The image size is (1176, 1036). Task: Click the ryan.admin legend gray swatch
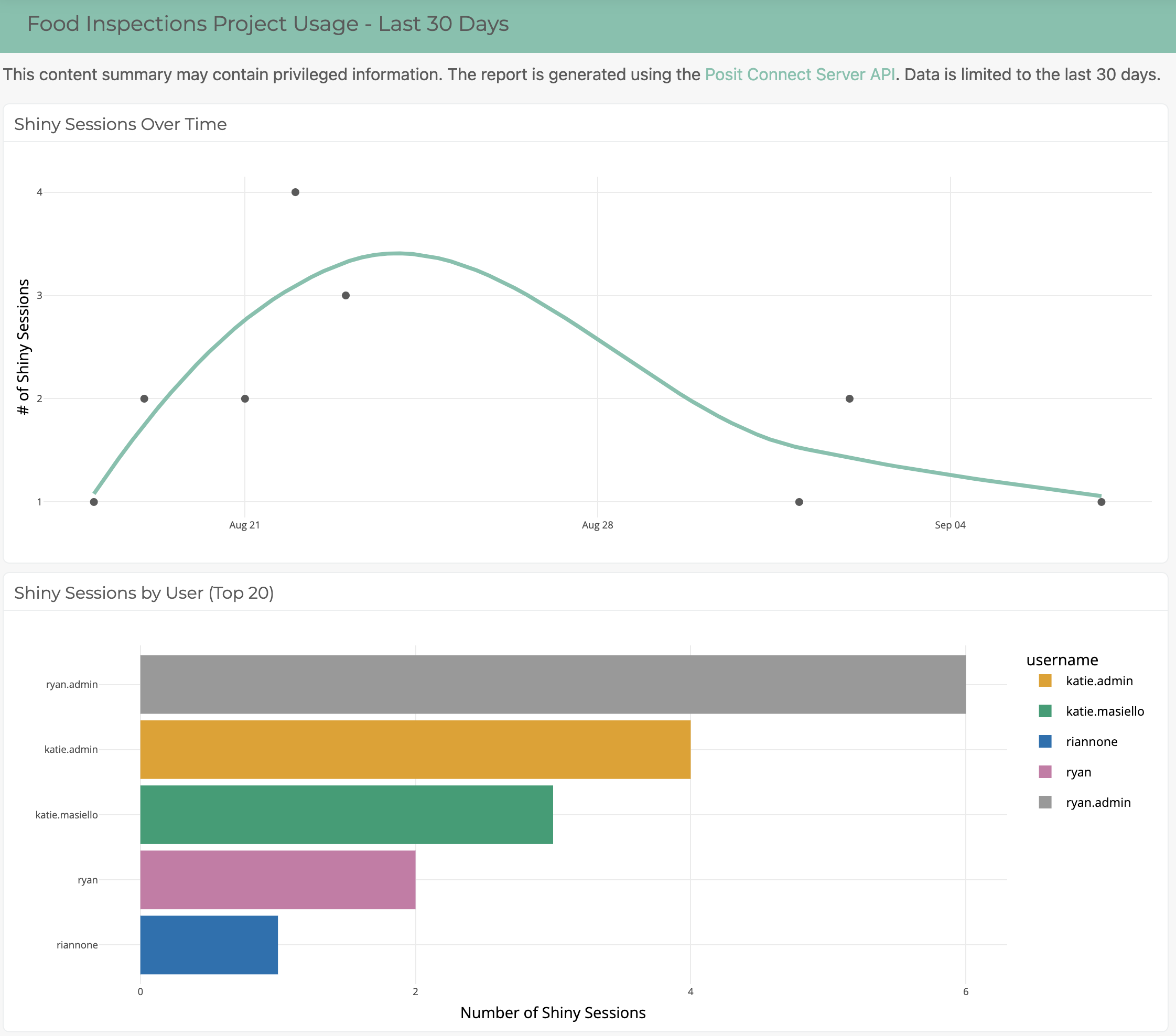(1045, 803)
